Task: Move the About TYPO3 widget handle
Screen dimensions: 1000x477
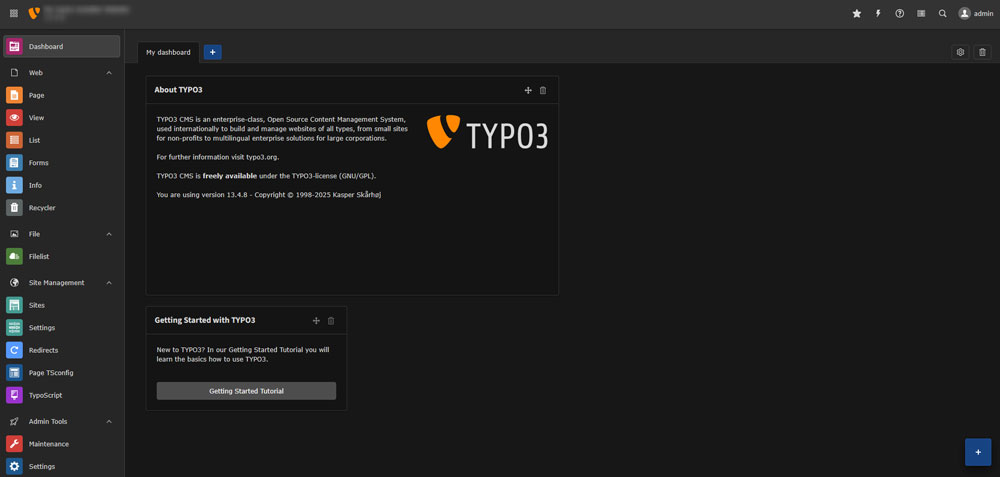Action: 528,91
